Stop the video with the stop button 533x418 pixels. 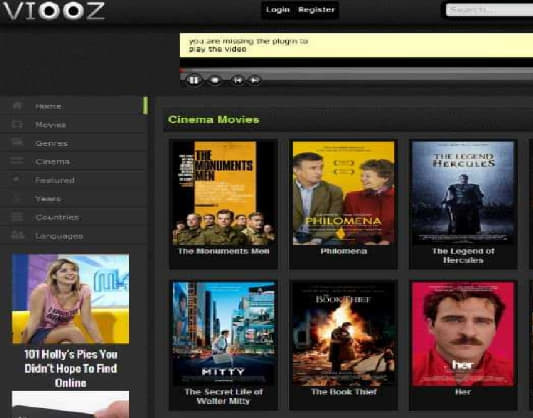click(215, 80)
